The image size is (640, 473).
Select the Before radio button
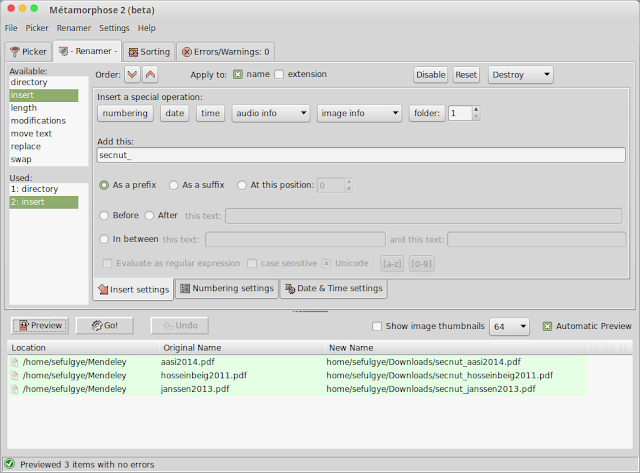[x=104, y=215]
